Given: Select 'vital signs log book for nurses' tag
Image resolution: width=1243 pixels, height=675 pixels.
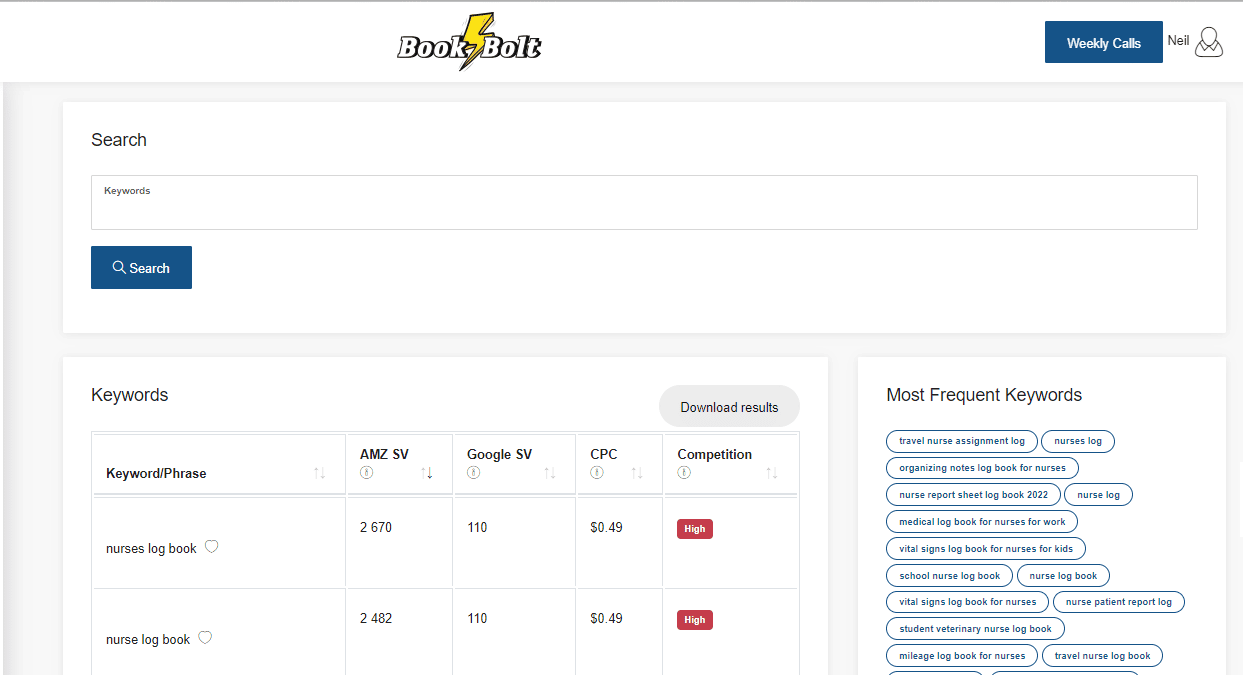Looking at the screenshot, I should 968,602.
